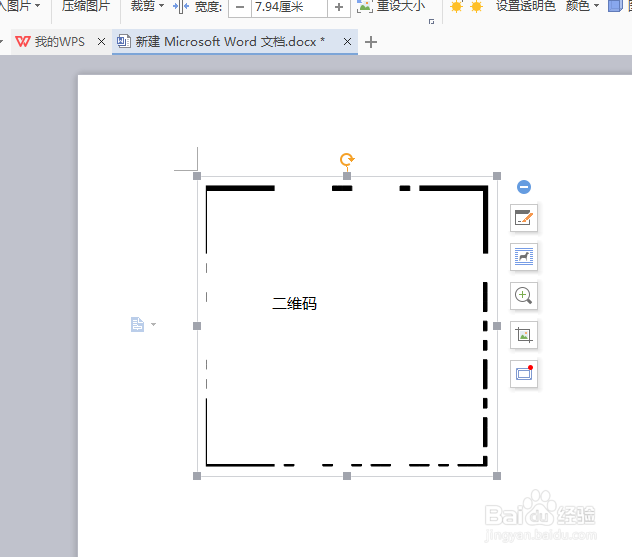Click the bottom-right resize handle of image
The height and width of the screenshot is (557, 632).
[497, 476]
